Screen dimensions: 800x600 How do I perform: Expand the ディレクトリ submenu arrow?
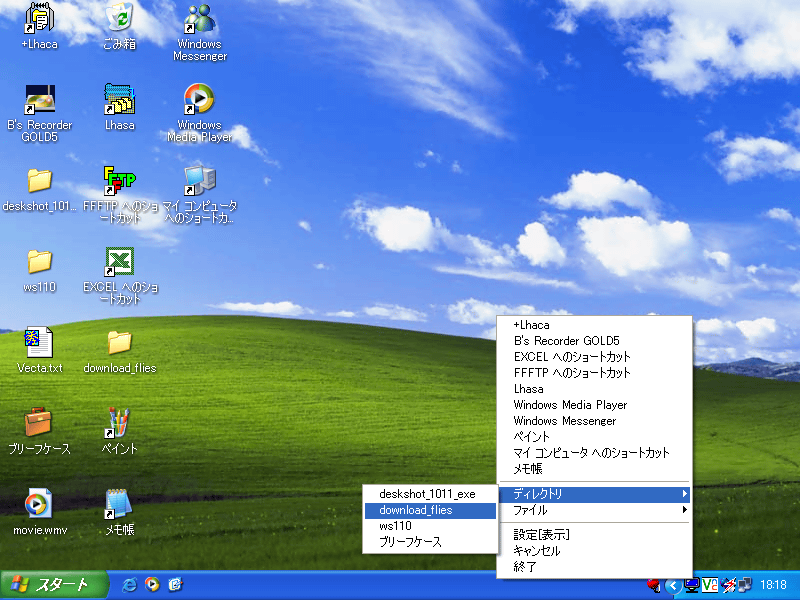point(684,493)
